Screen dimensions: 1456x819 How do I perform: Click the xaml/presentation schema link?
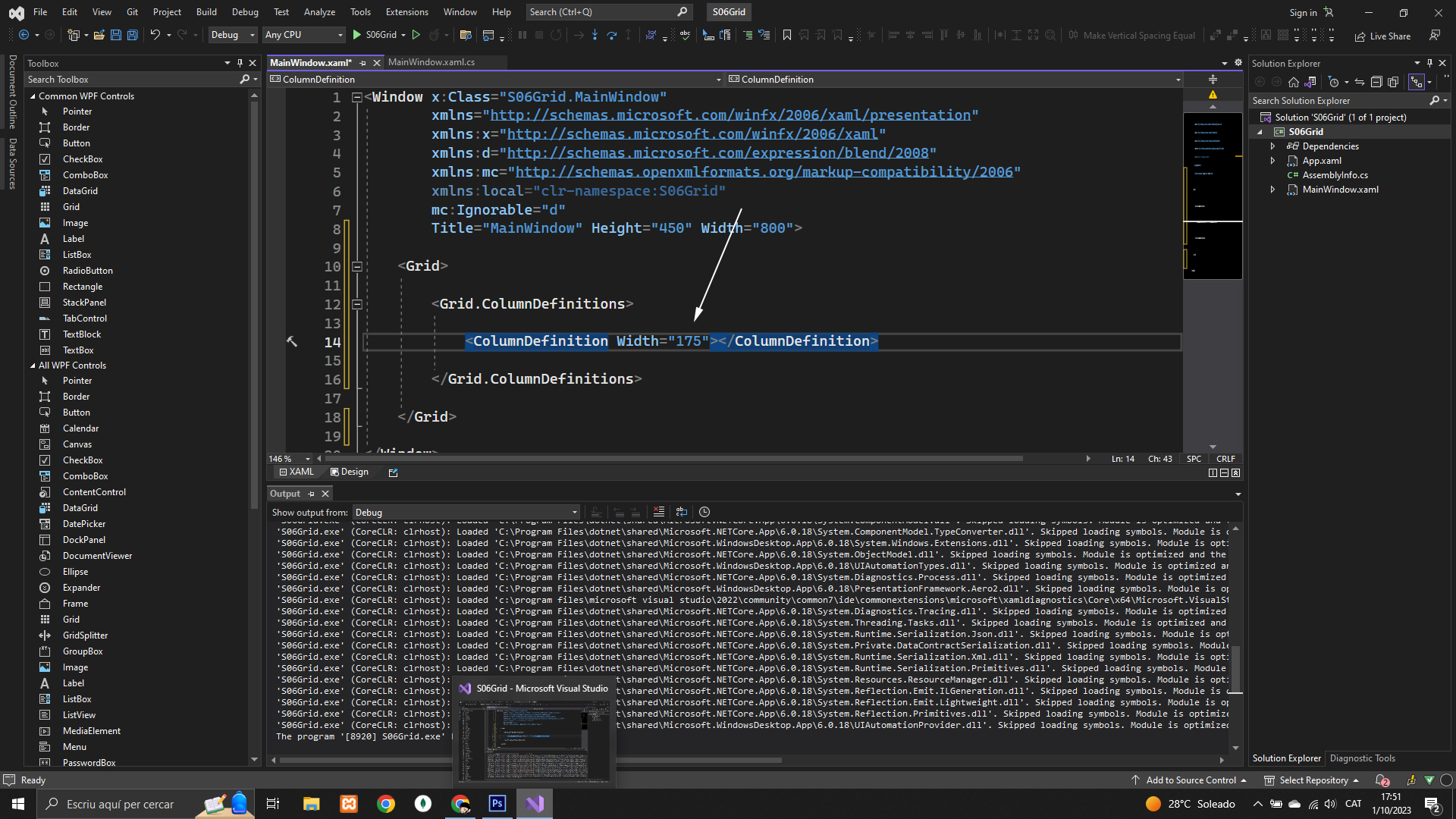click(730, 115)
